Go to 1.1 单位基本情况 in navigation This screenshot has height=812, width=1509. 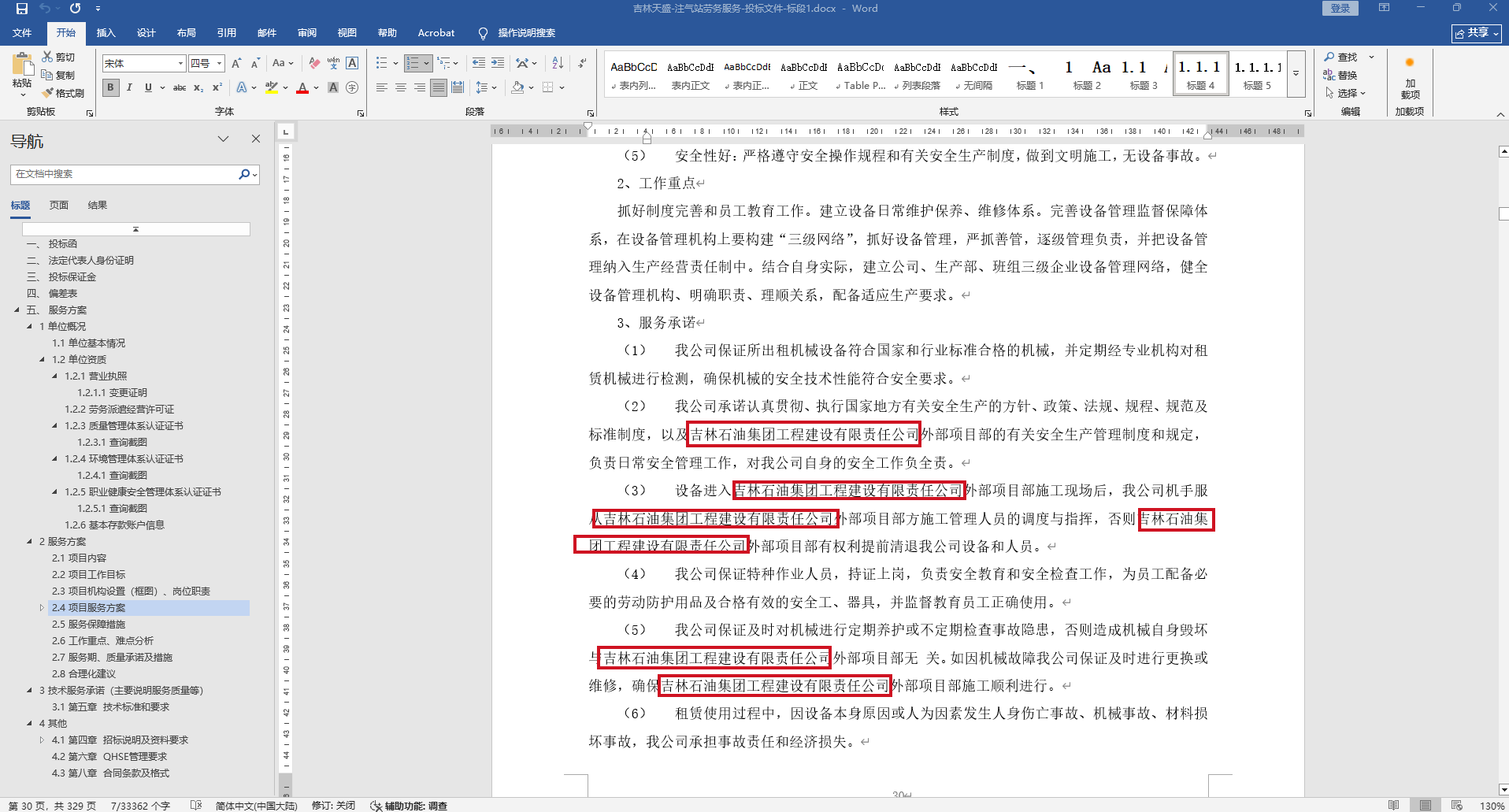[88, 343]
